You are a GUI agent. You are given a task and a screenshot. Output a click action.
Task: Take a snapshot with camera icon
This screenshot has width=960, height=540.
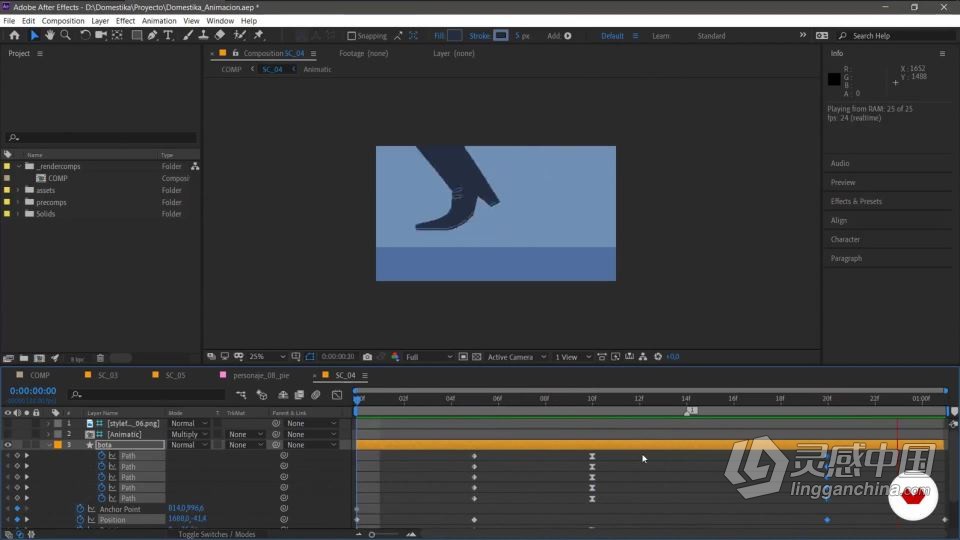367,357
